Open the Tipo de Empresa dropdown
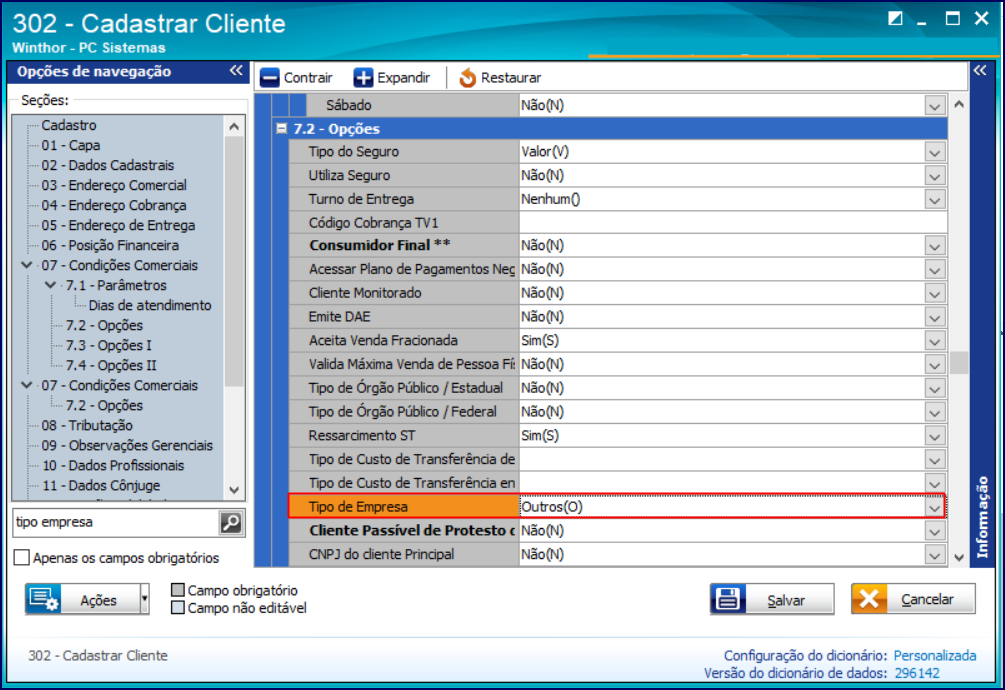The width and height of the screenshot is (1005, 690). coord(934,507)
